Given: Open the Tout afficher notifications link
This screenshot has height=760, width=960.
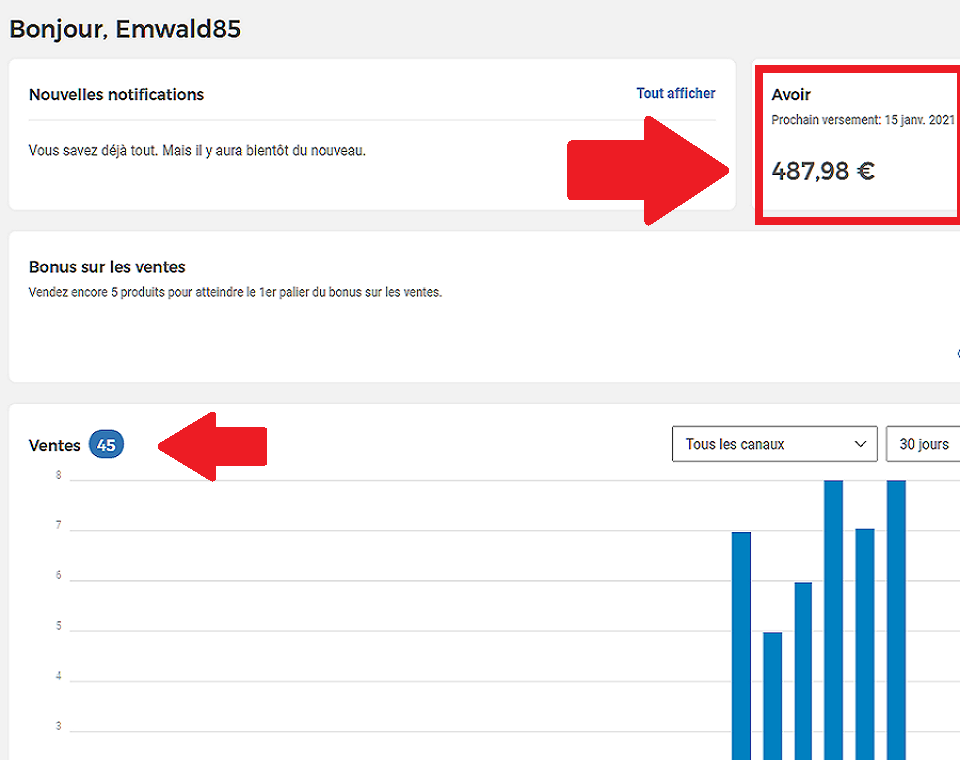Looking at the screenshot, I should [675, 93].
